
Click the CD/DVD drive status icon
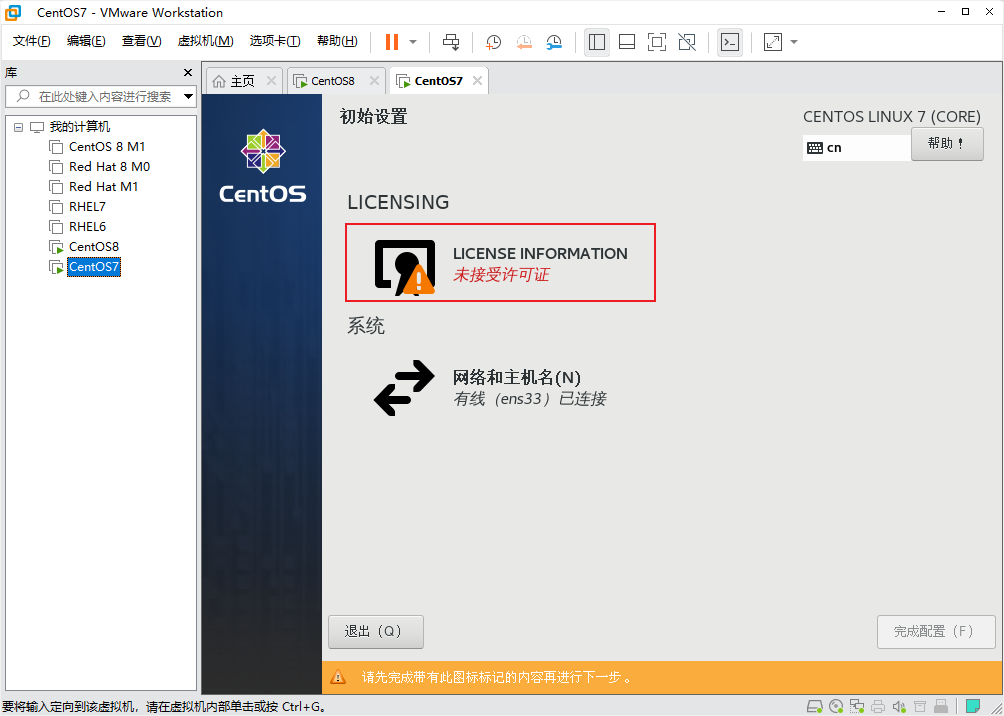pyautogui.click(x=836, y=707)
